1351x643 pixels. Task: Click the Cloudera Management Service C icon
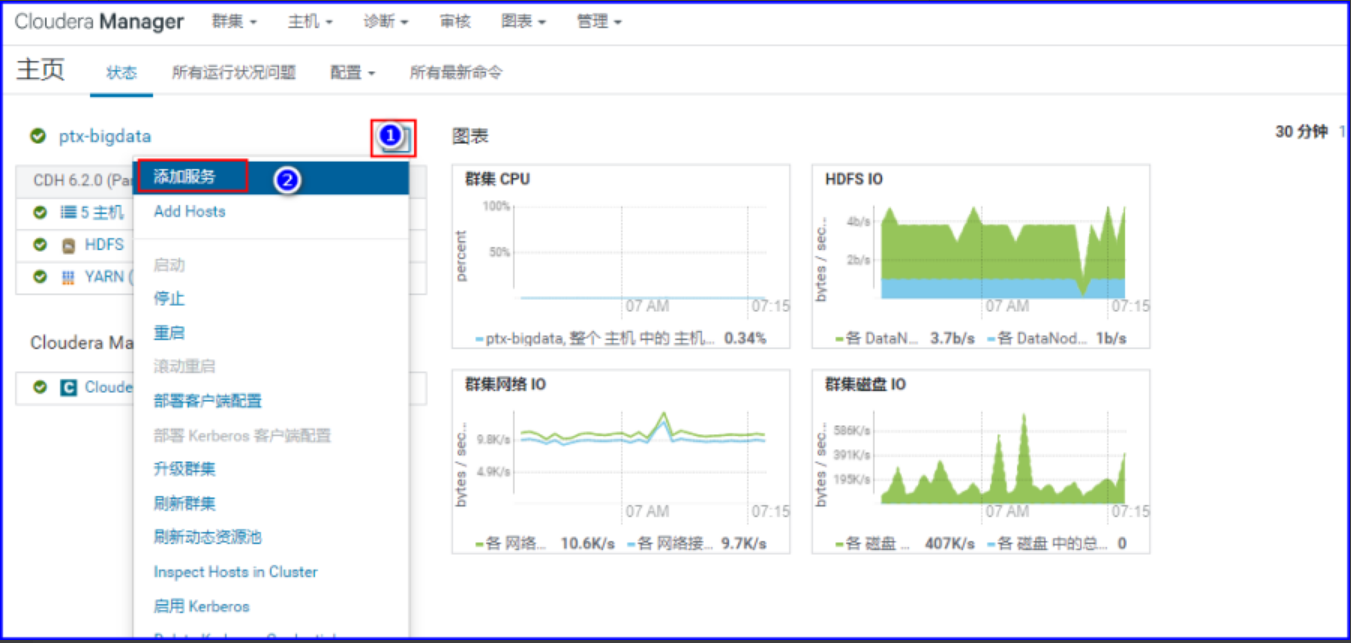coord(68,387)
